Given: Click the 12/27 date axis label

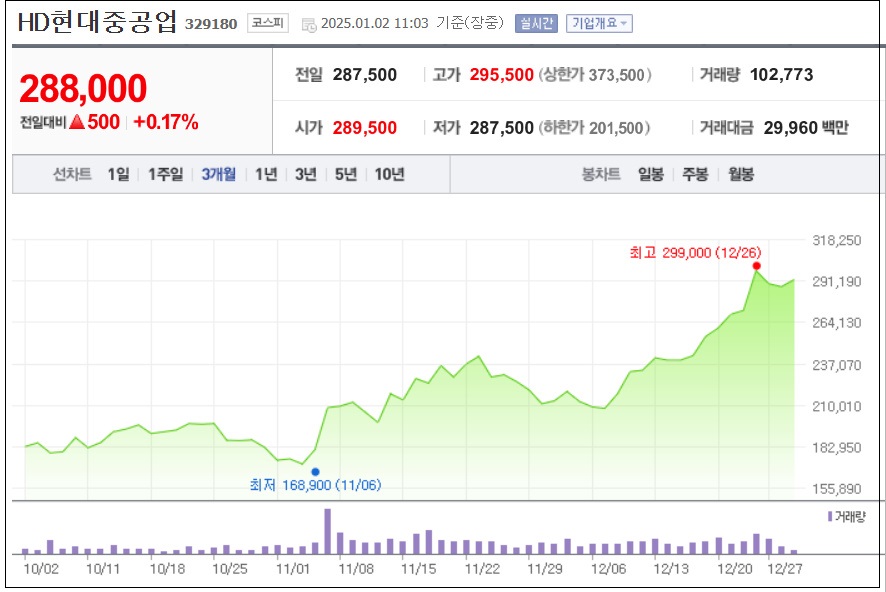Looking at the screenshot, I should tap(784, 568).
